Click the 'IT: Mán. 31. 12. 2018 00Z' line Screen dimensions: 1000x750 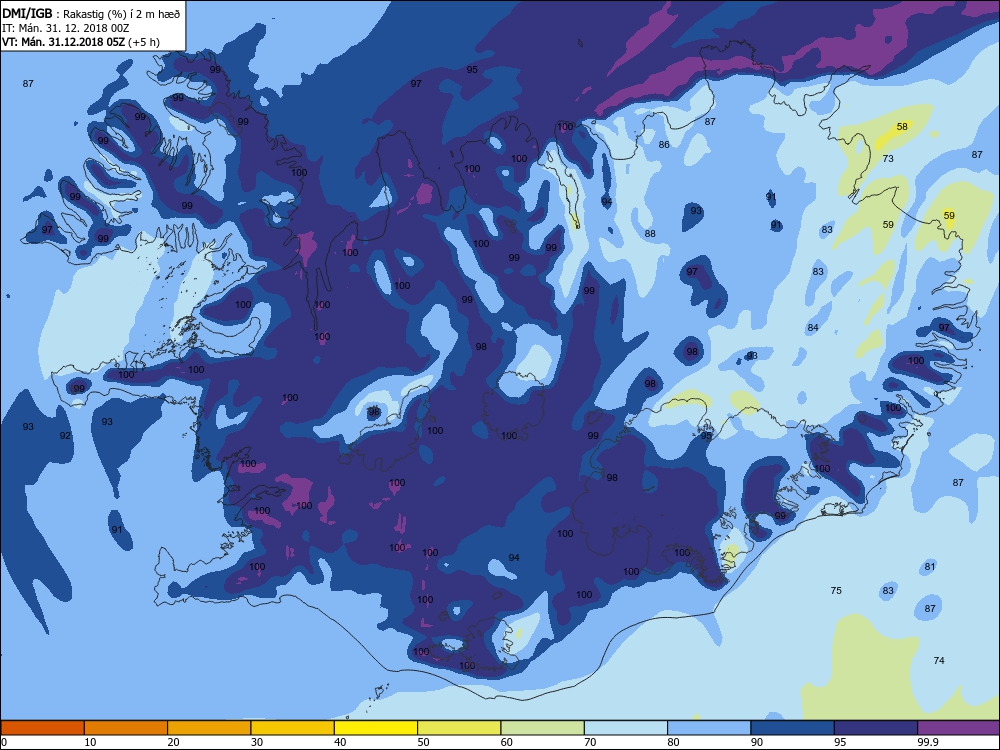coord(64,29)
